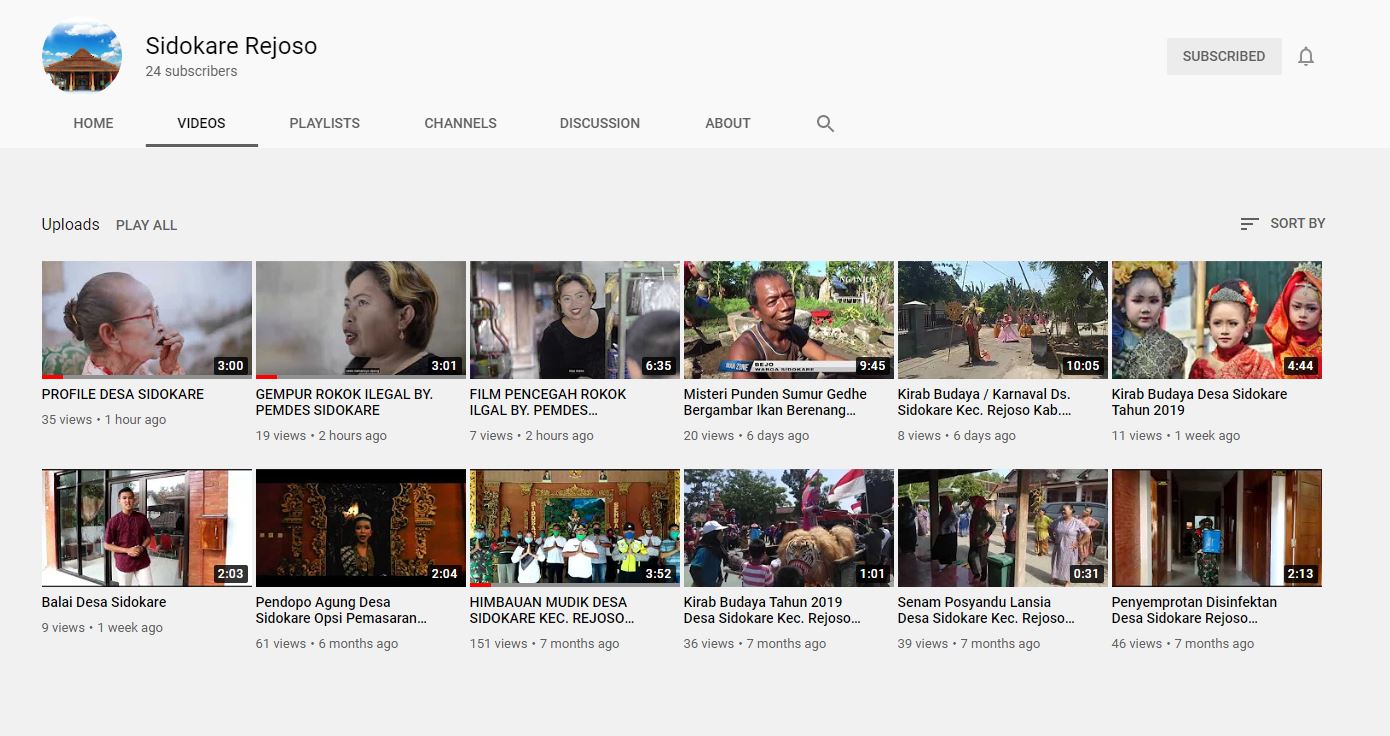Image resolution: width=1390 pixels, height=736 pixels.
Task: Play the GEMPUR ROKOK ILEGAL thumbnail
Action: click(360, 319)
